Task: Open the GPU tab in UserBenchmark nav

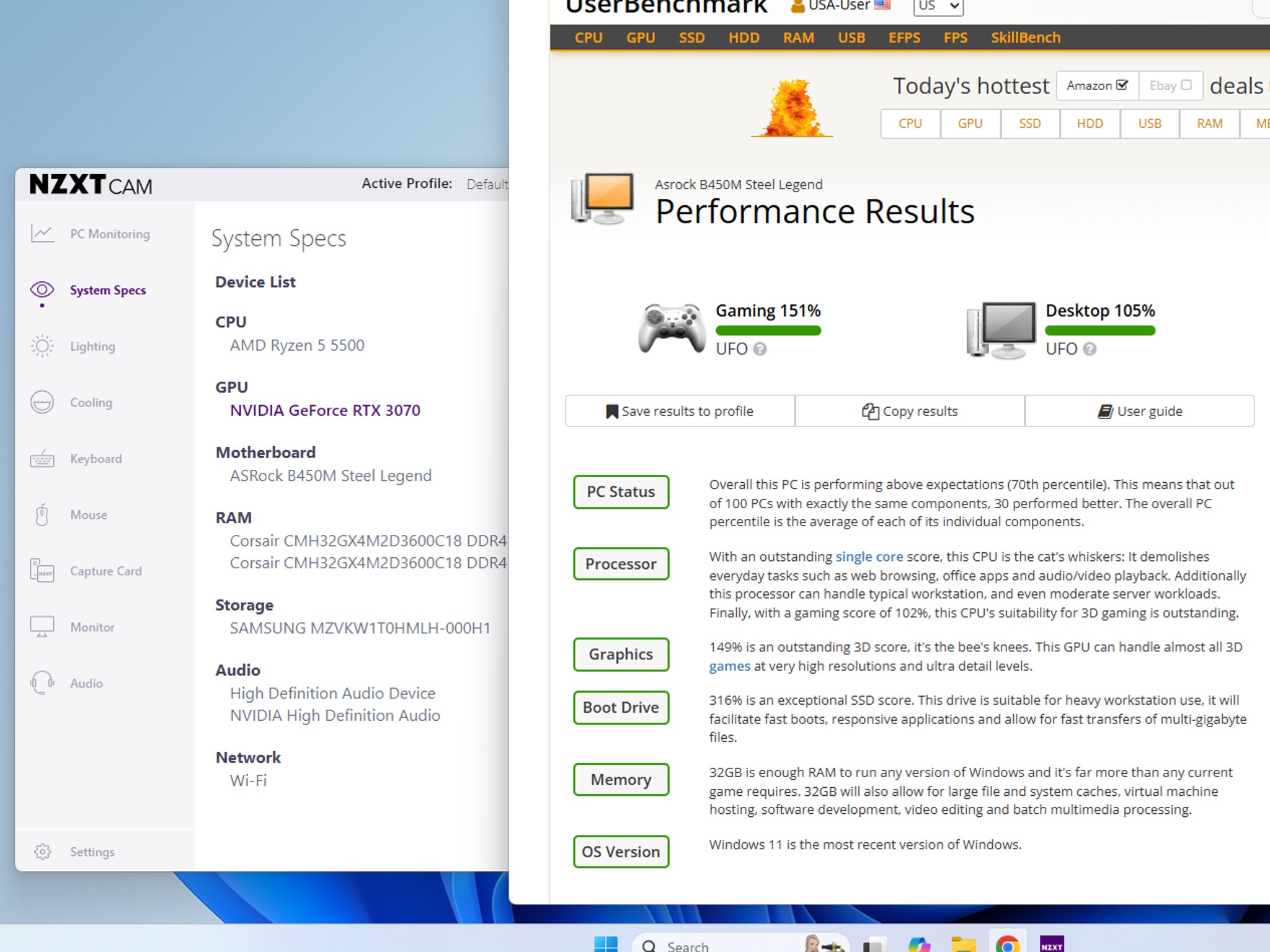Action: pos(641,38)
